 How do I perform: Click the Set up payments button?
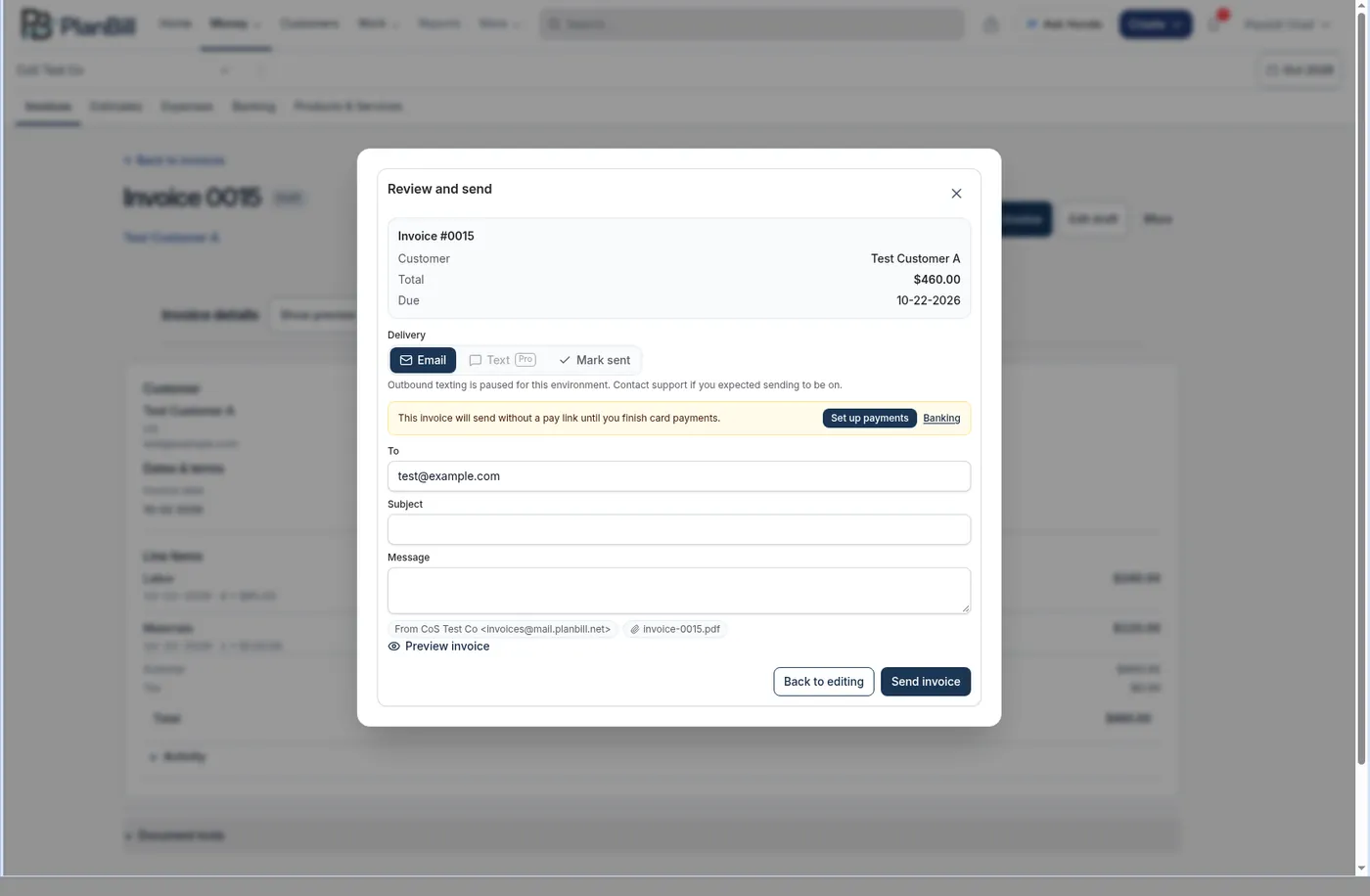870,418
